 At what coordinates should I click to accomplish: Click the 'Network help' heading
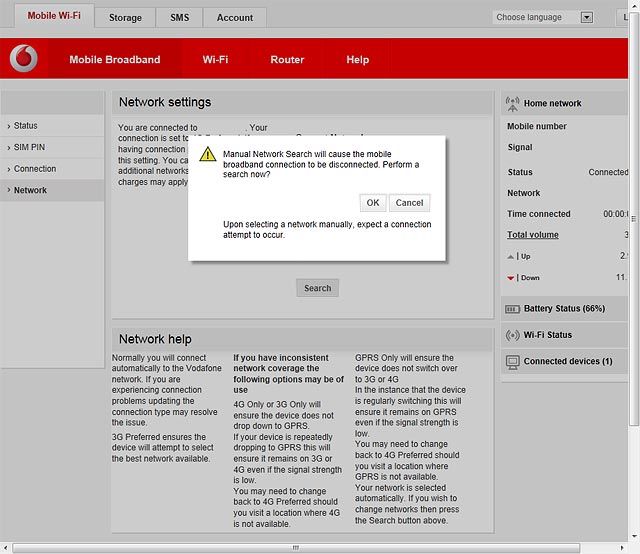[155, 339]
